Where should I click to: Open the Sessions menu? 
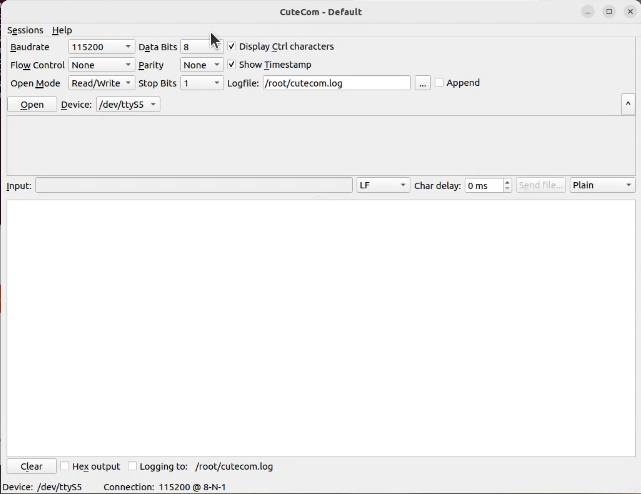[x=25, y=30]
